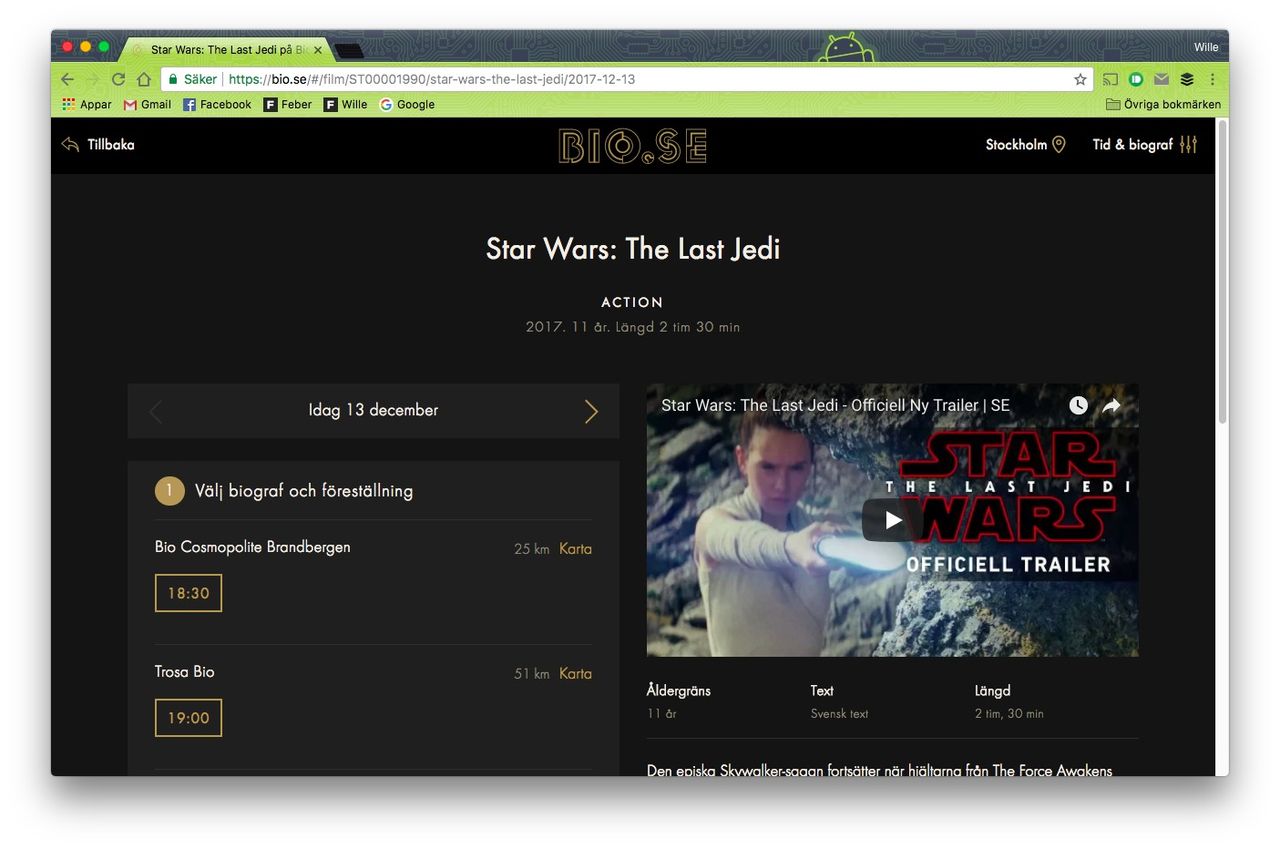Screen dimensions: 1280x849
Task: Open the stacked layers extension icon
Action: (x=1187, y=79)
